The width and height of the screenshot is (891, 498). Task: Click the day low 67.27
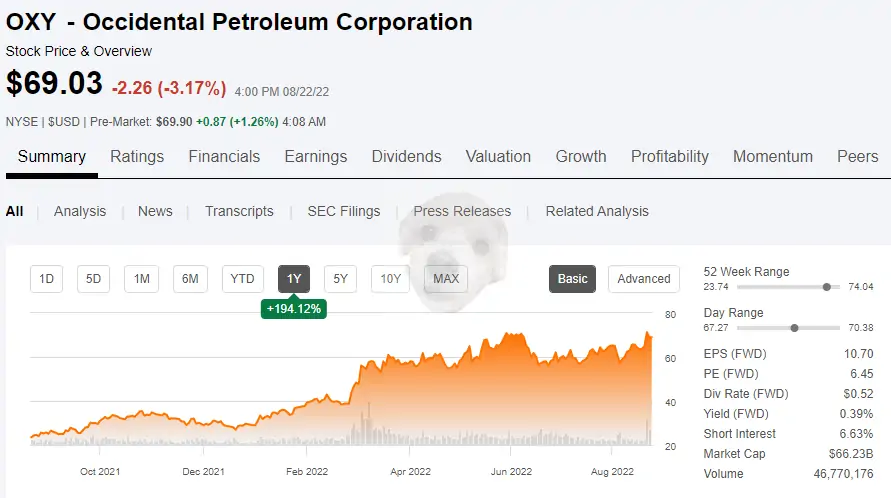click(716, 327)
